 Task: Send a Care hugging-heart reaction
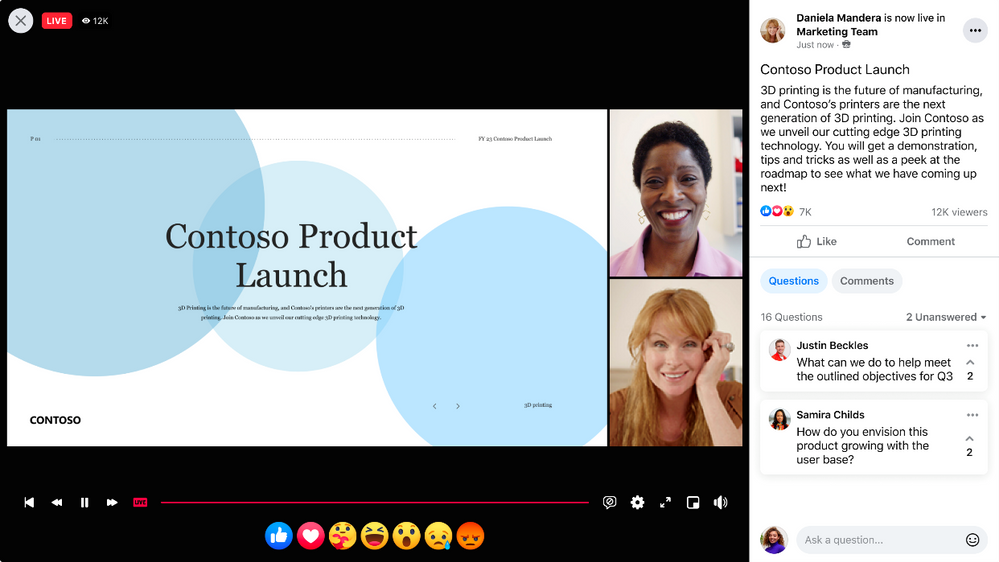tap(342, 536)
